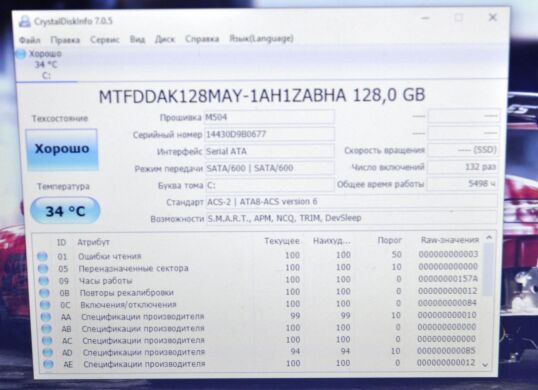Click the drive letter field C:
The width and height of the screenshot is (538, 390).
pos(270,185)
